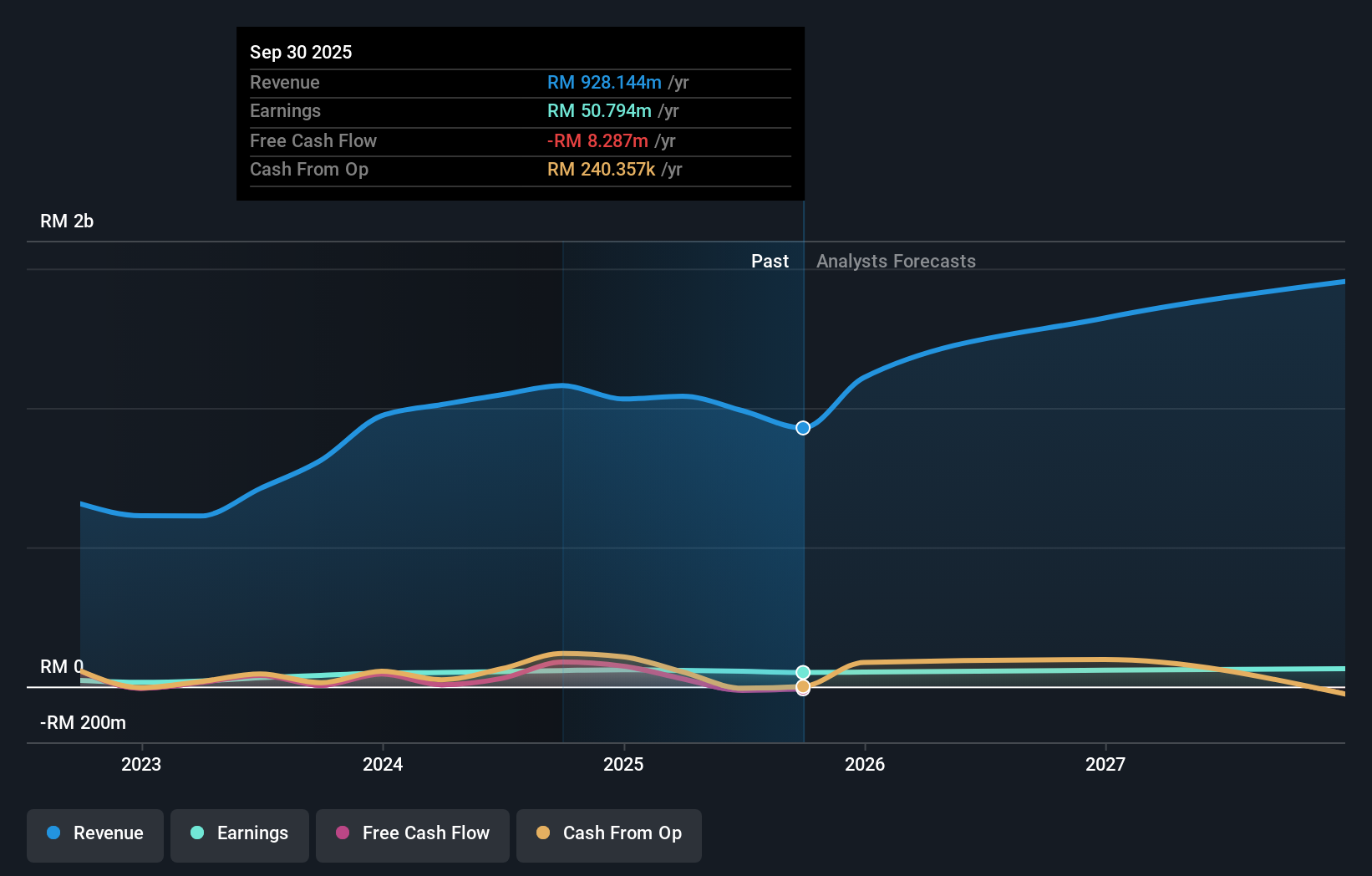The height and width of the screenshot is (876, 1372).
Task: Click the Past section label
Action: (x=770, y=262)
